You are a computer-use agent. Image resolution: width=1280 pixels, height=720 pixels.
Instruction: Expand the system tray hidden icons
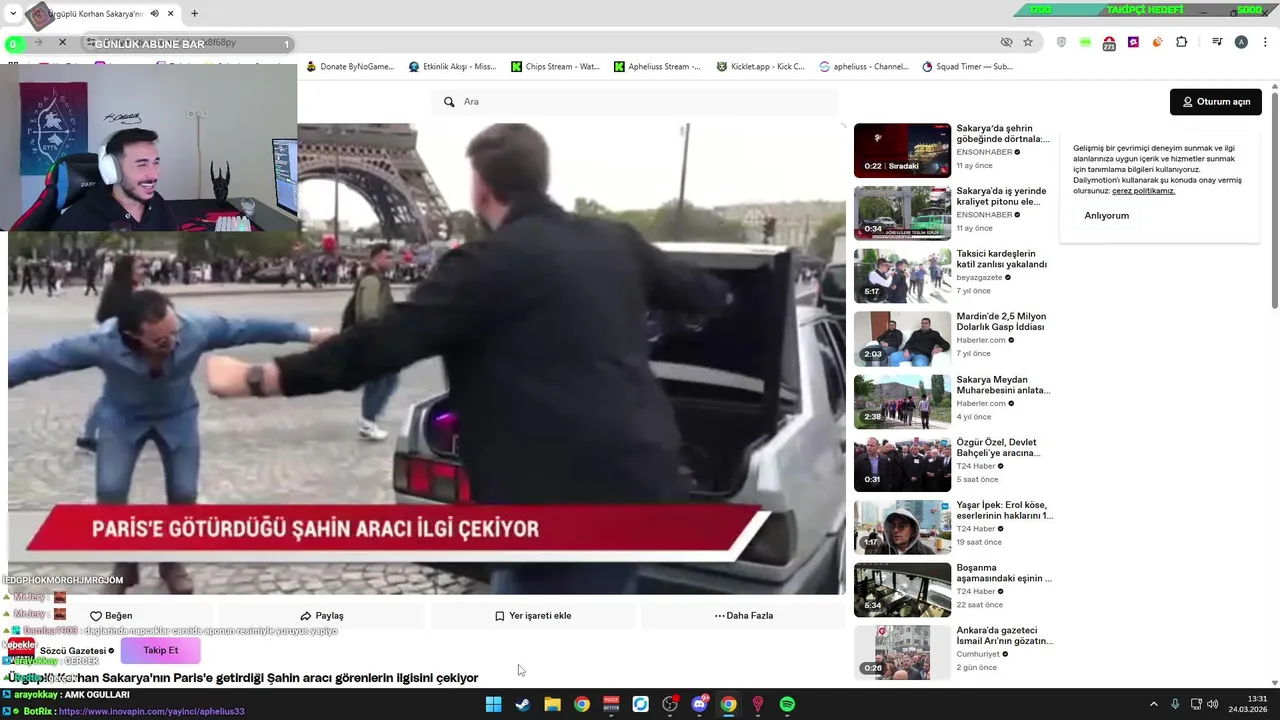point(1154,704)
